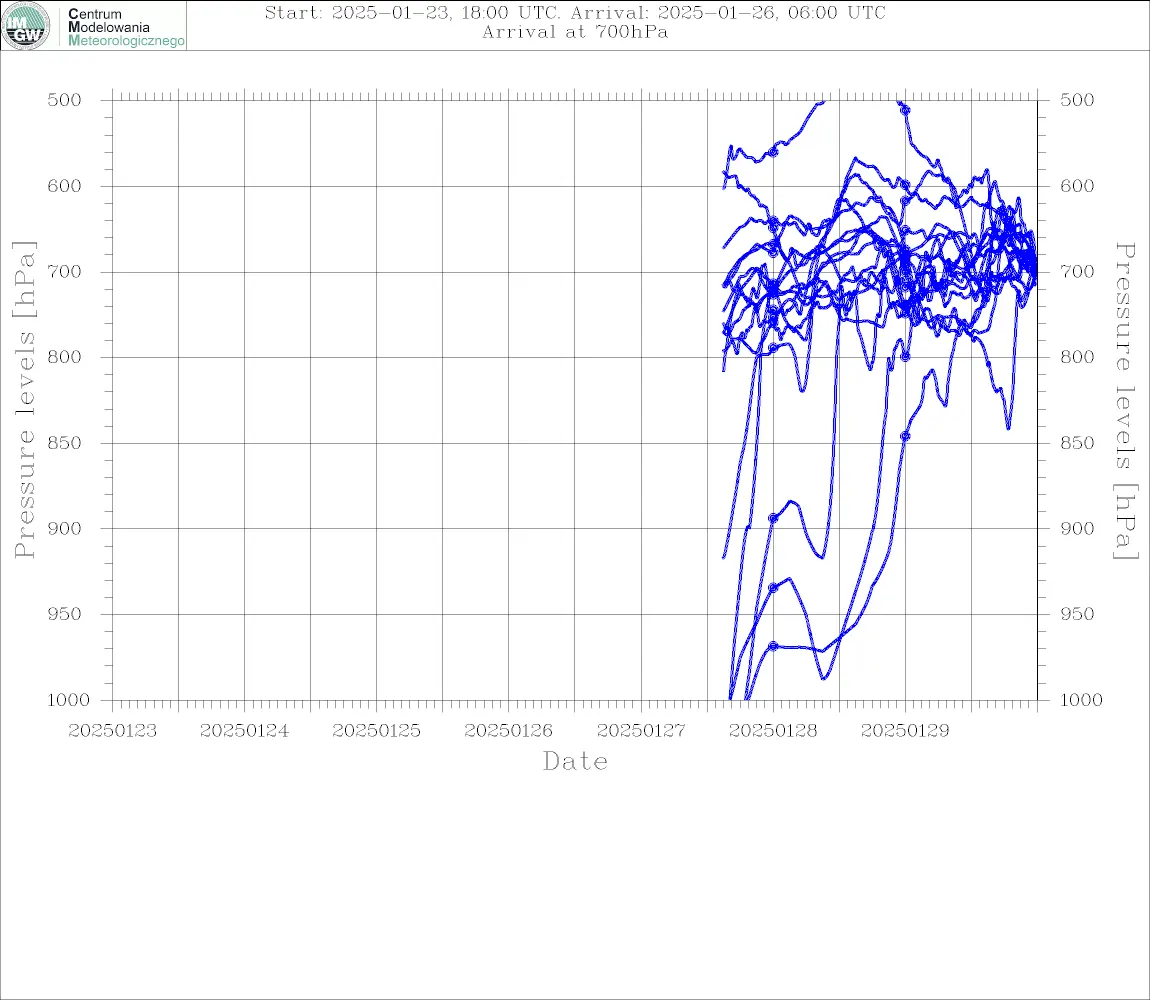The width and height of the screenshot is (1150, 1000).
Task: Click the left axis 600 label
Action: 64,186
